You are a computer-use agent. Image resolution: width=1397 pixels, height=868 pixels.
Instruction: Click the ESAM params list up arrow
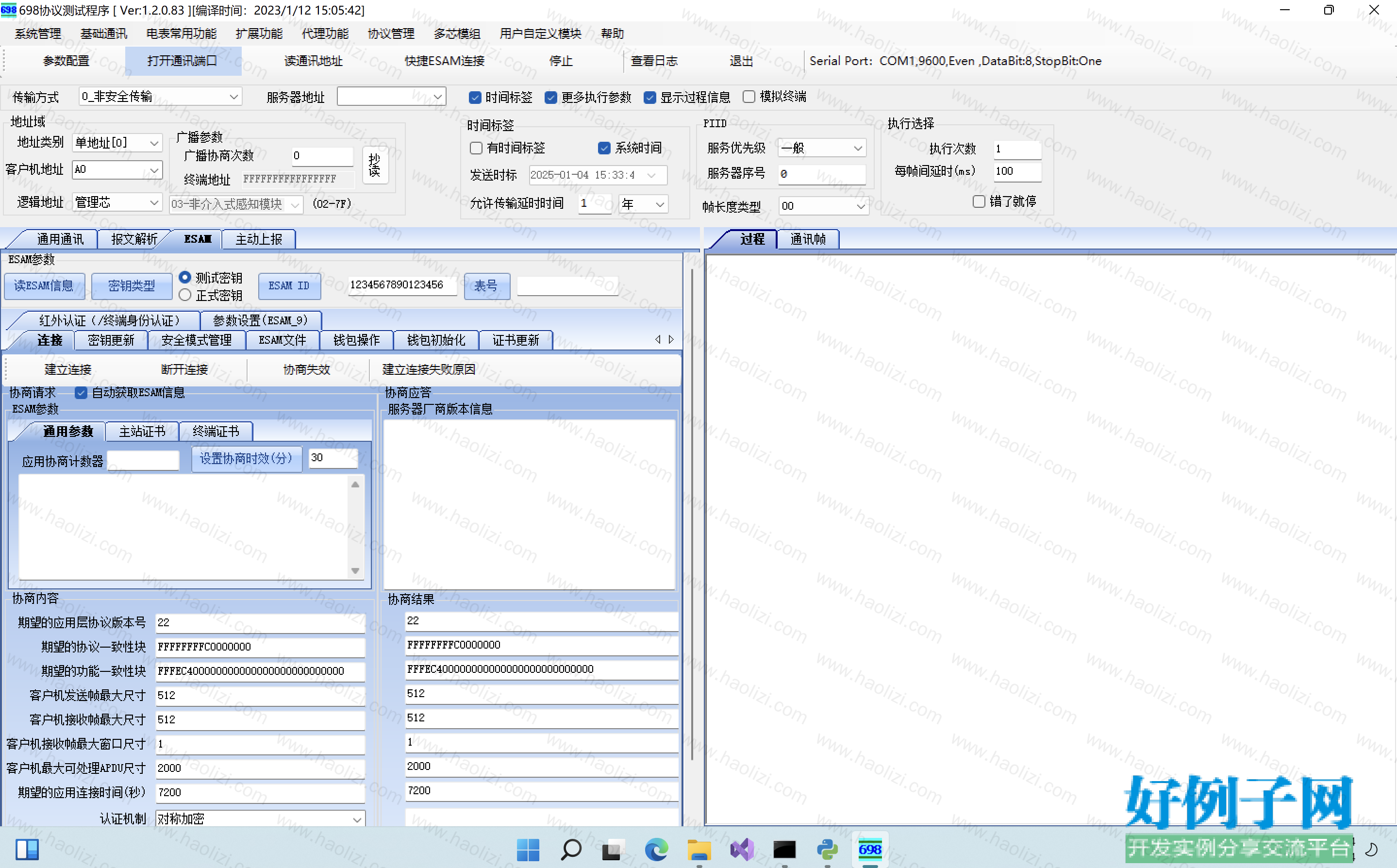(355, 484)
